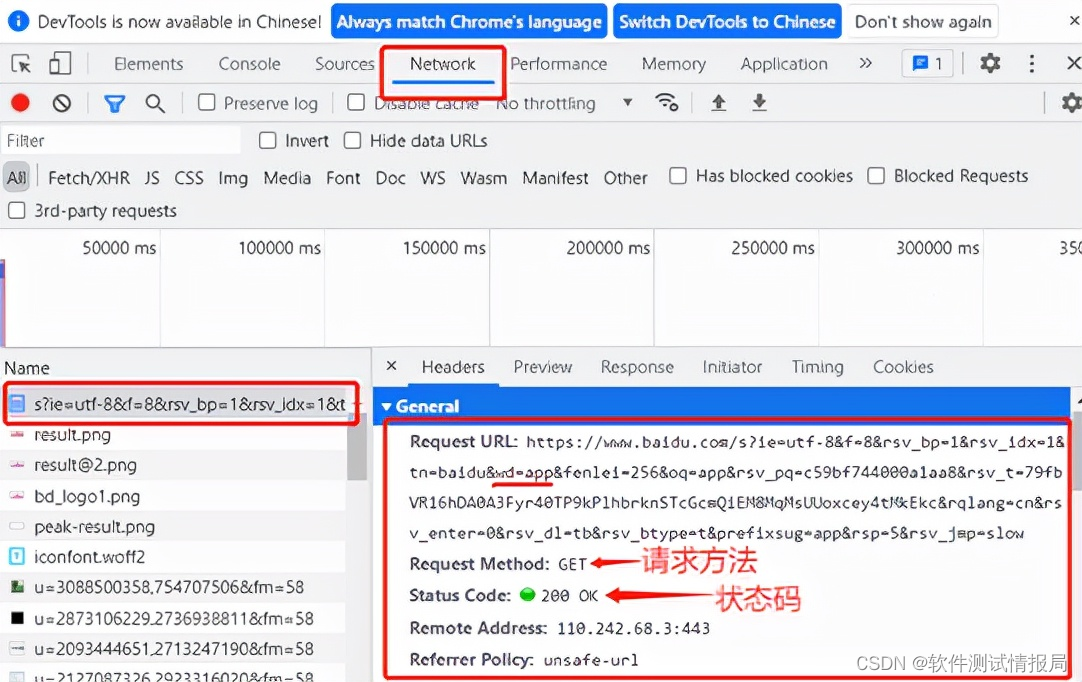
Task: Select the bd_logo1.png request
Action: (x=174, y=496)
